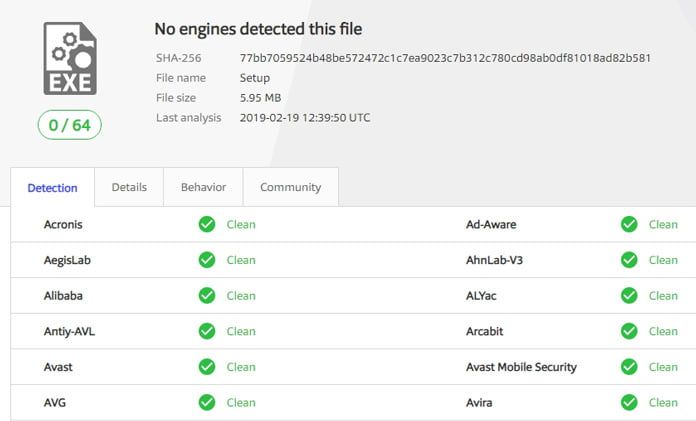Image resolution: width=696 pixels, height=421 pixels.
Task: Click the Acronis engine name
Action: (x=63, y=224)
